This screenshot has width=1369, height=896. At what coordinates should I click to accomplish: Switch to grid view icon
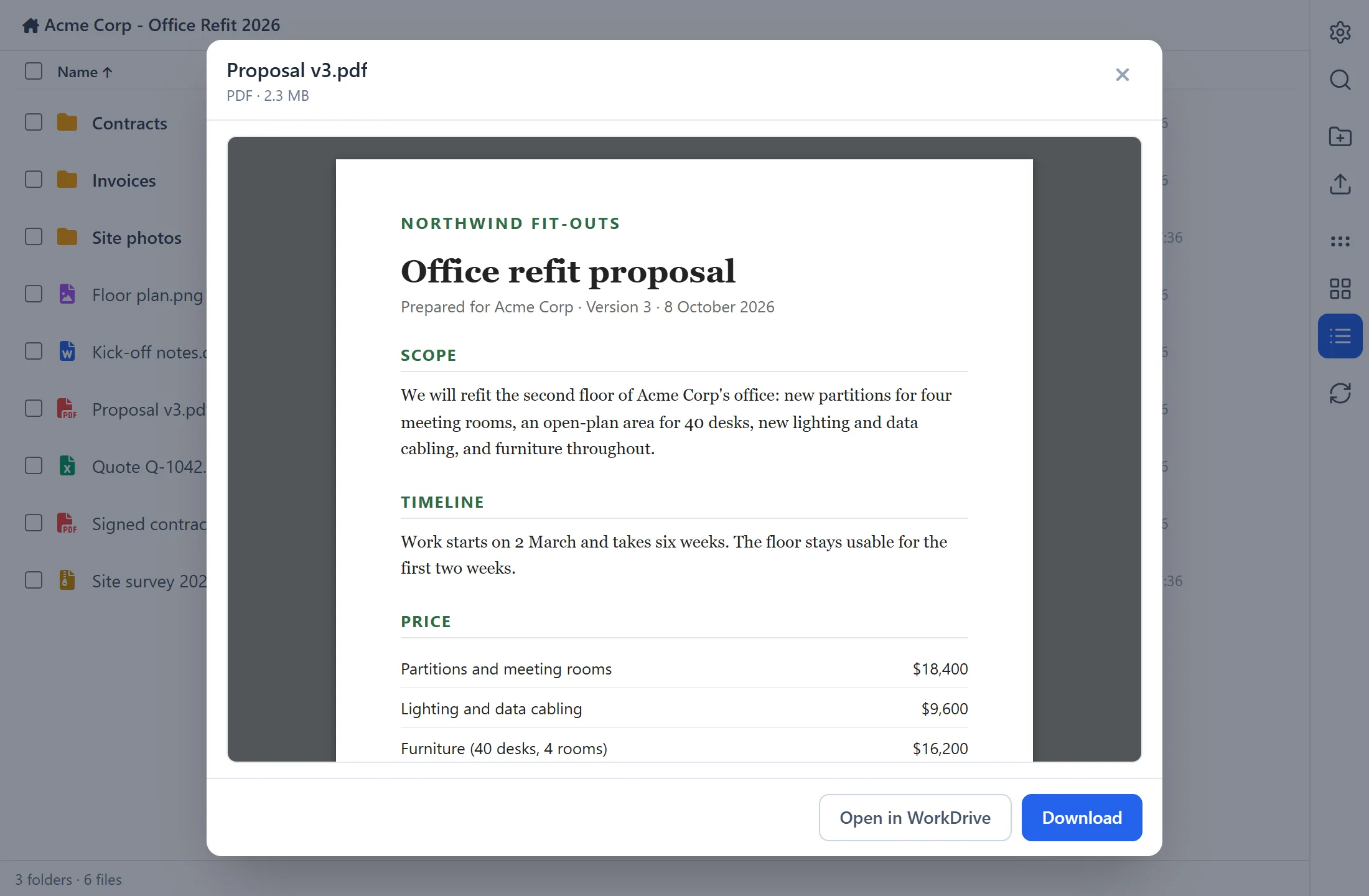click(x=1340, y=289)
